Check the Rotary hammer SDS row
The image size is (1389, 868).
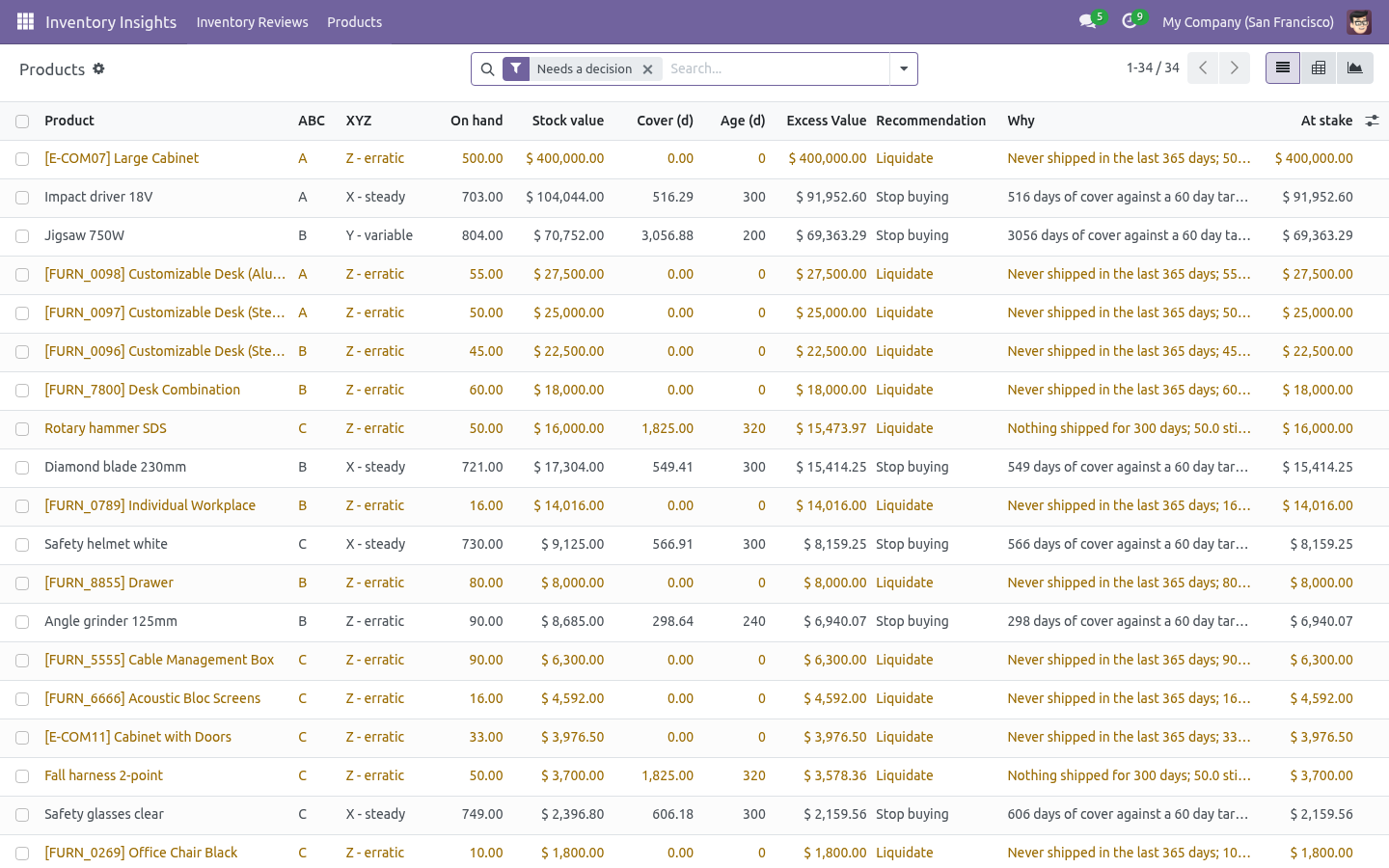pyautogui.click(x=22, y=429)
